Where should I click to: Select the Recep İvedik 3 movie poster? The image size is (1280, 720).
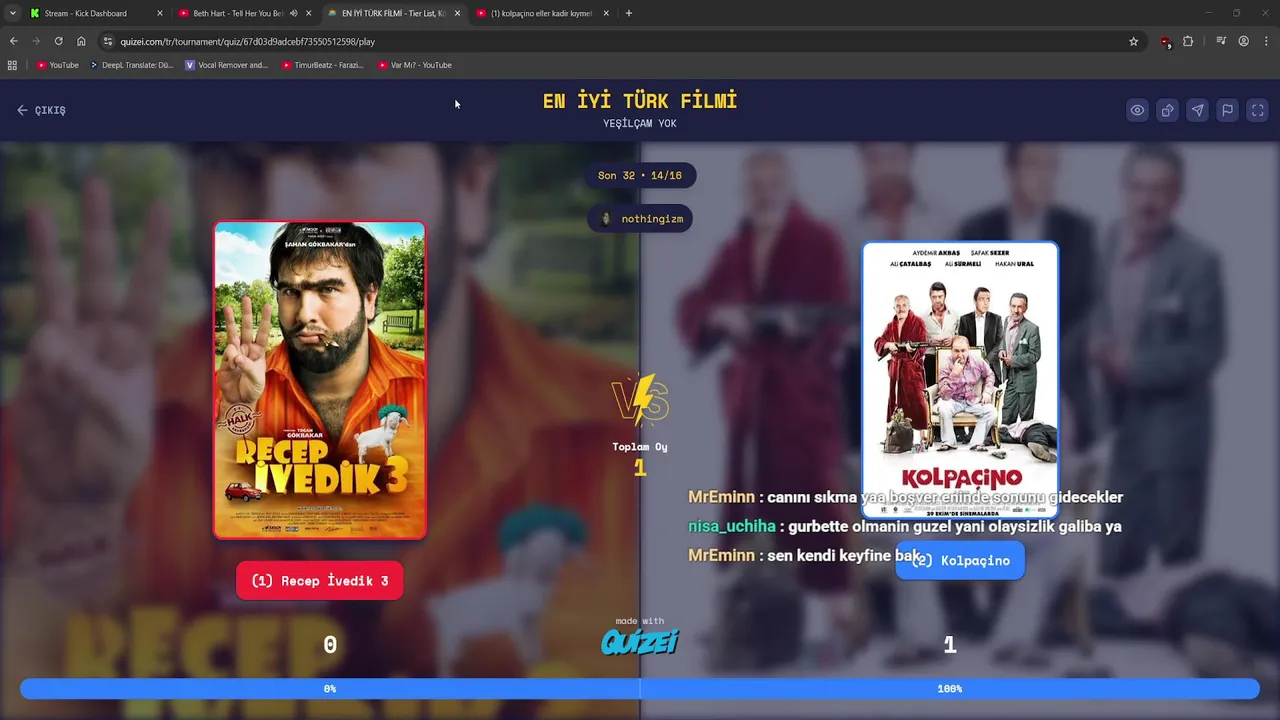pos(320,380)
